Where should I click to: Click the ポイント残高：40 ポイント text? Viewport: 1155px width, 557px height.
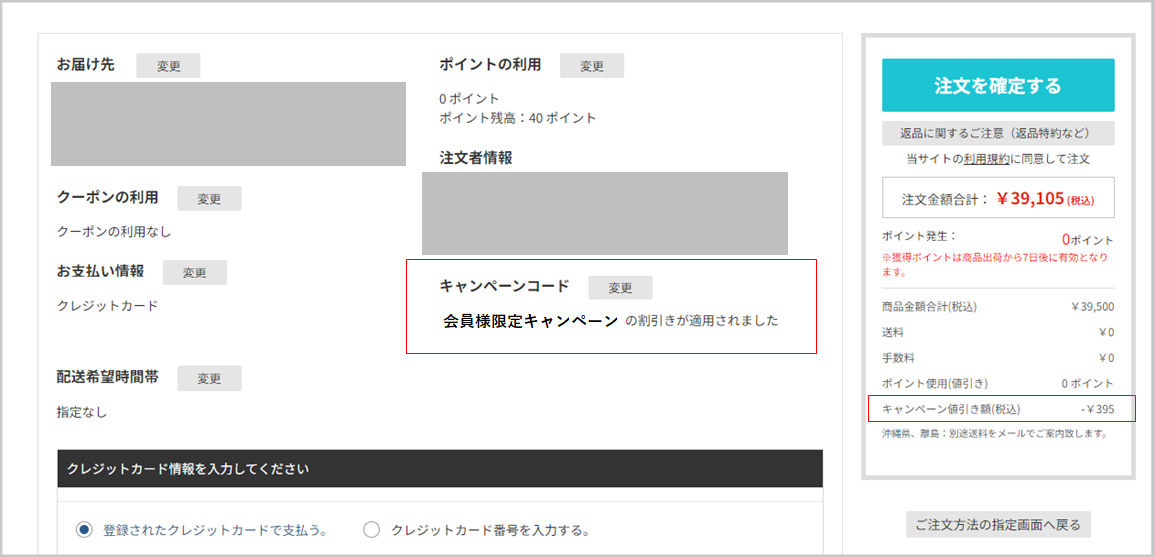pos(517,118)
